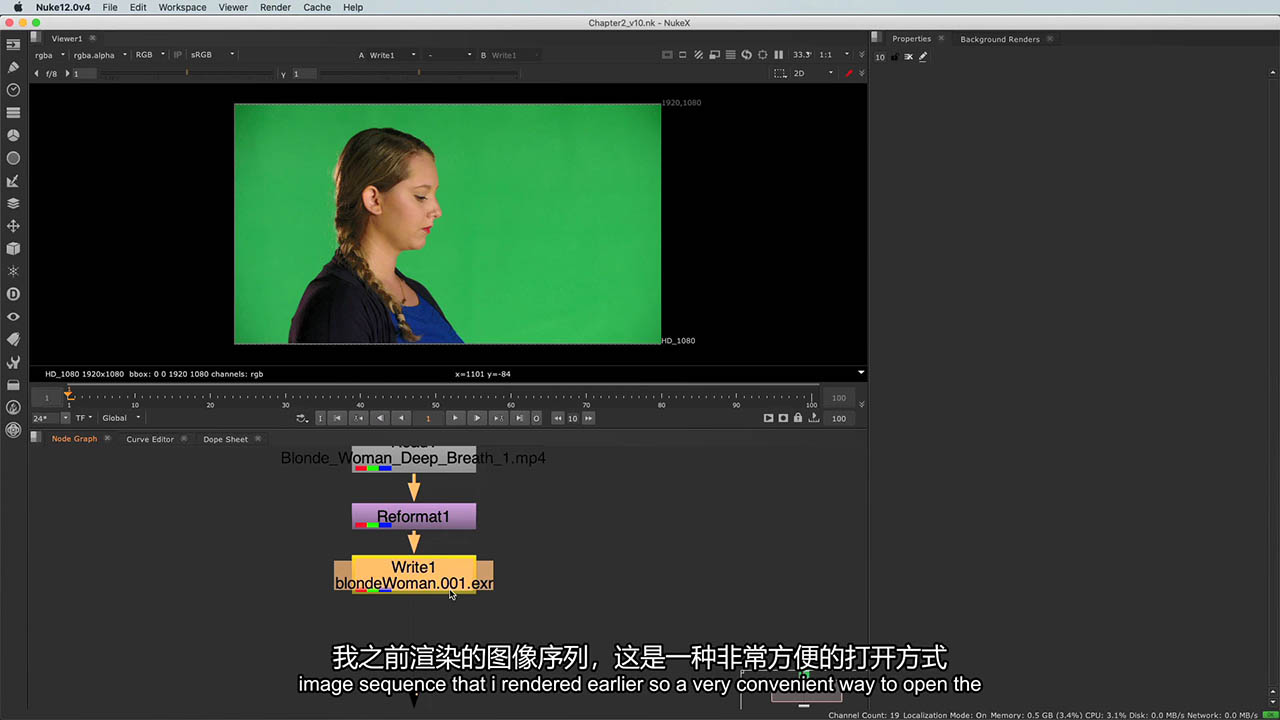
Task: Set the in point I button
Action: [x=321, y=418]
